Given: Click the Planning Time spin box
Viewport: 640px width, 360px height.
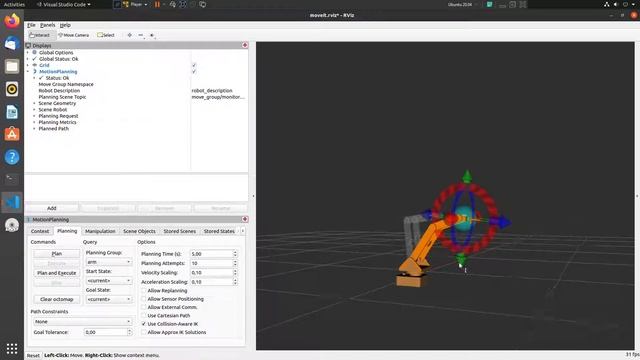Looking at the screenshot, I should click(213, 254).
